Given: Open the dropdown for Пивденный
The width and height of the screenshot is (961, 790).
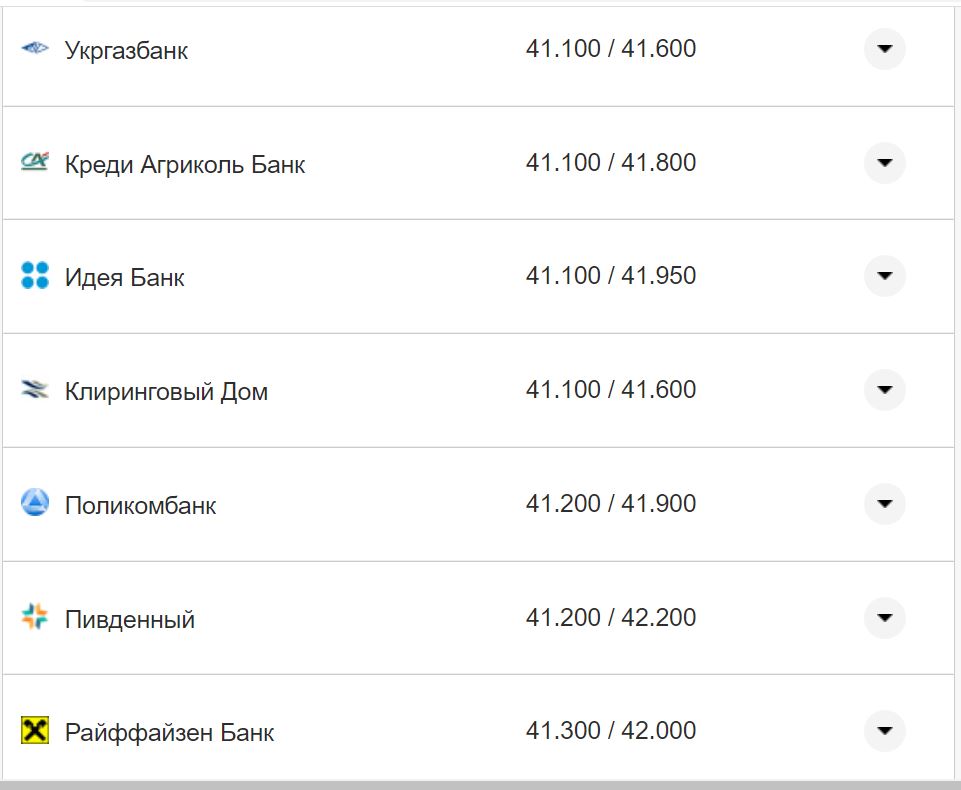Looking at the screenshot, I should point(884,617).
